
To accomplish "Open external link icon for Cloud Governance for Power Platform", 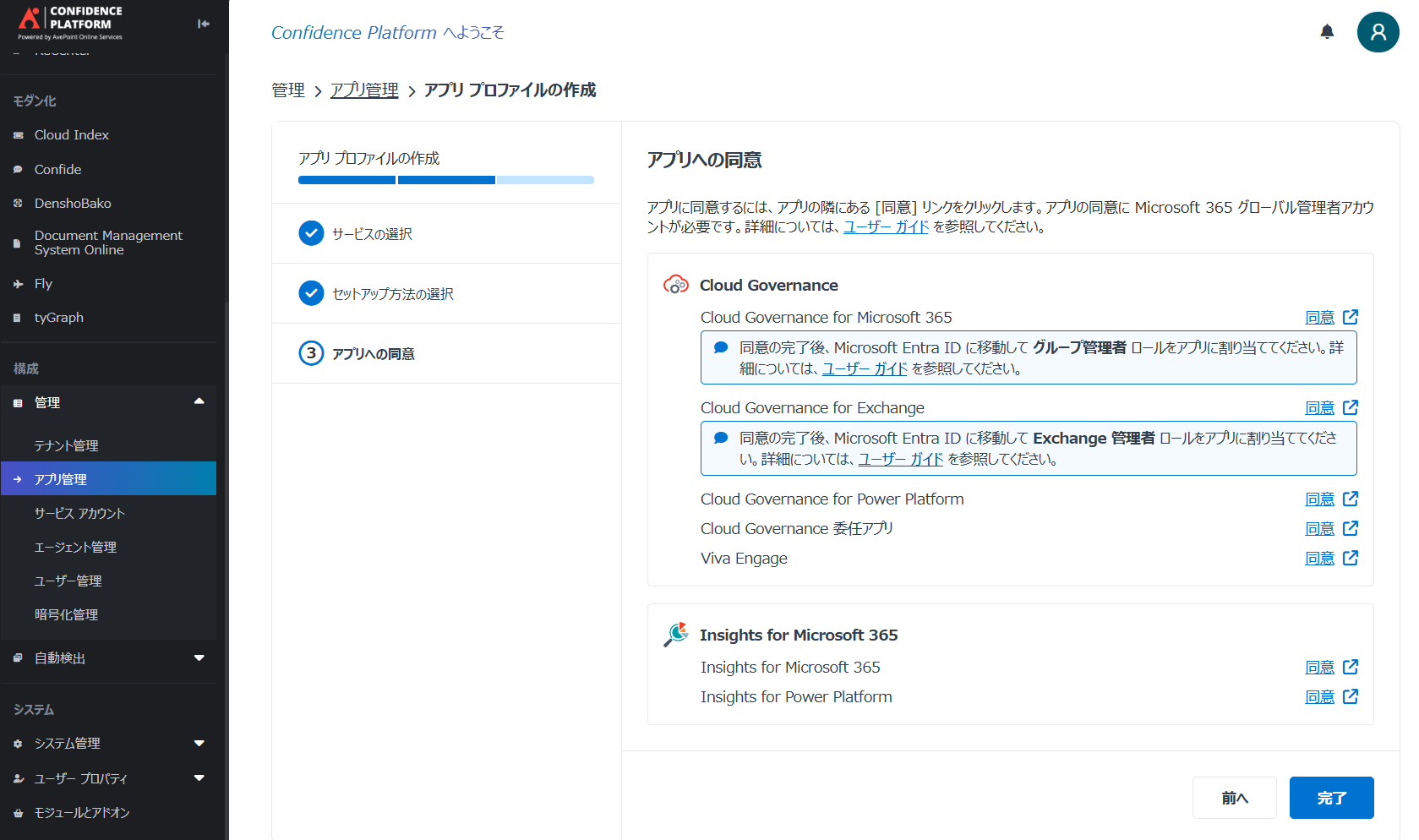I will tap(1351, 499).
